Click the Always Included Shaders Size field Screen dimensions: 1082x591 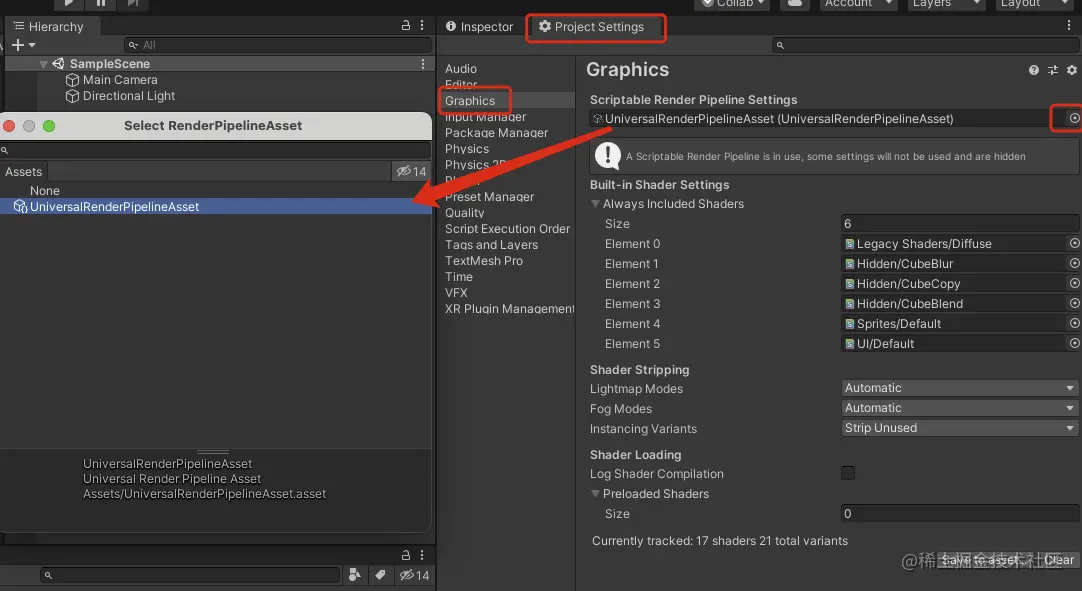click(960, 224)
